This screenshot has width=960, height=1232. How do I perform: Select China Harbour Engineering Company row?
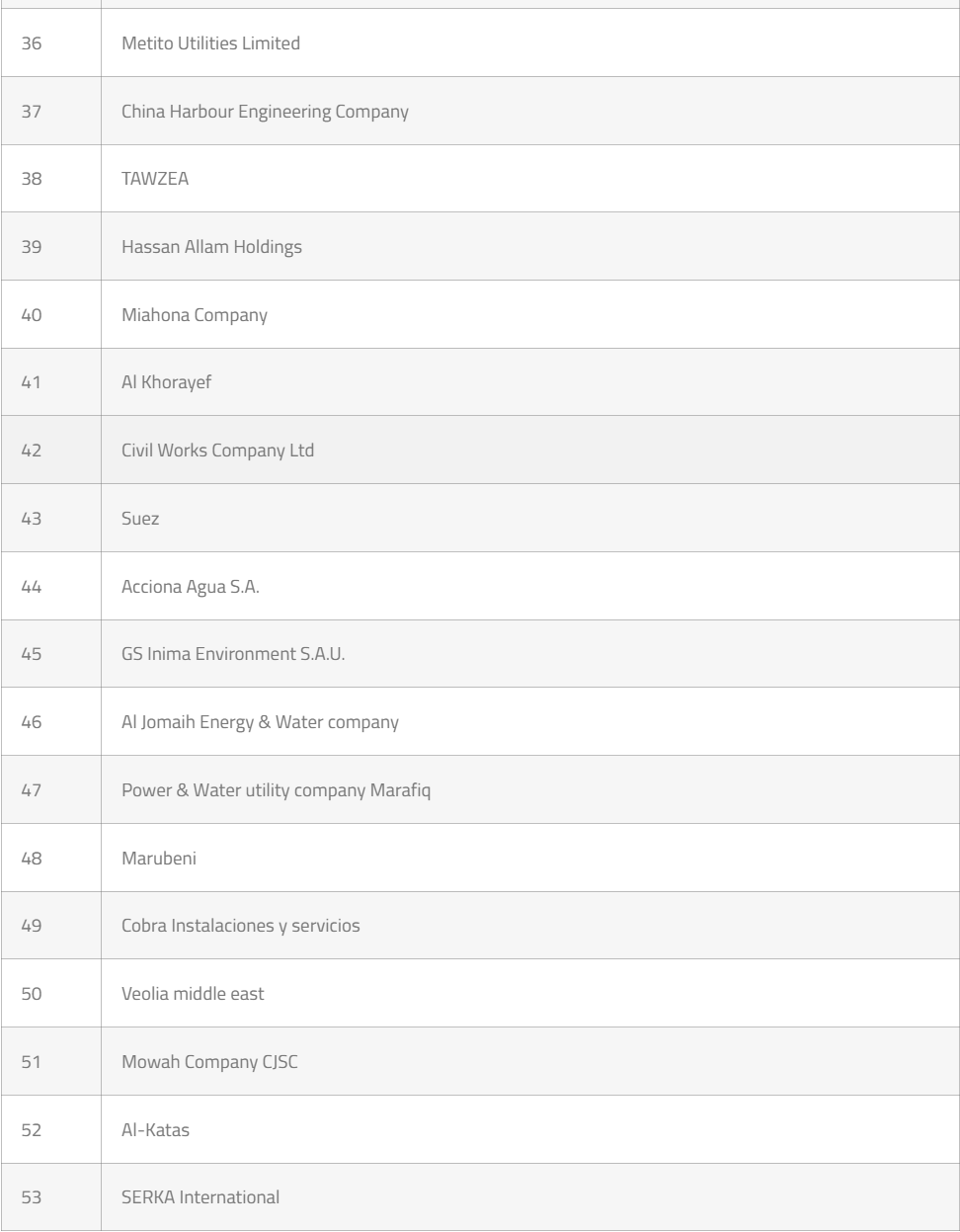click(265, 112)
